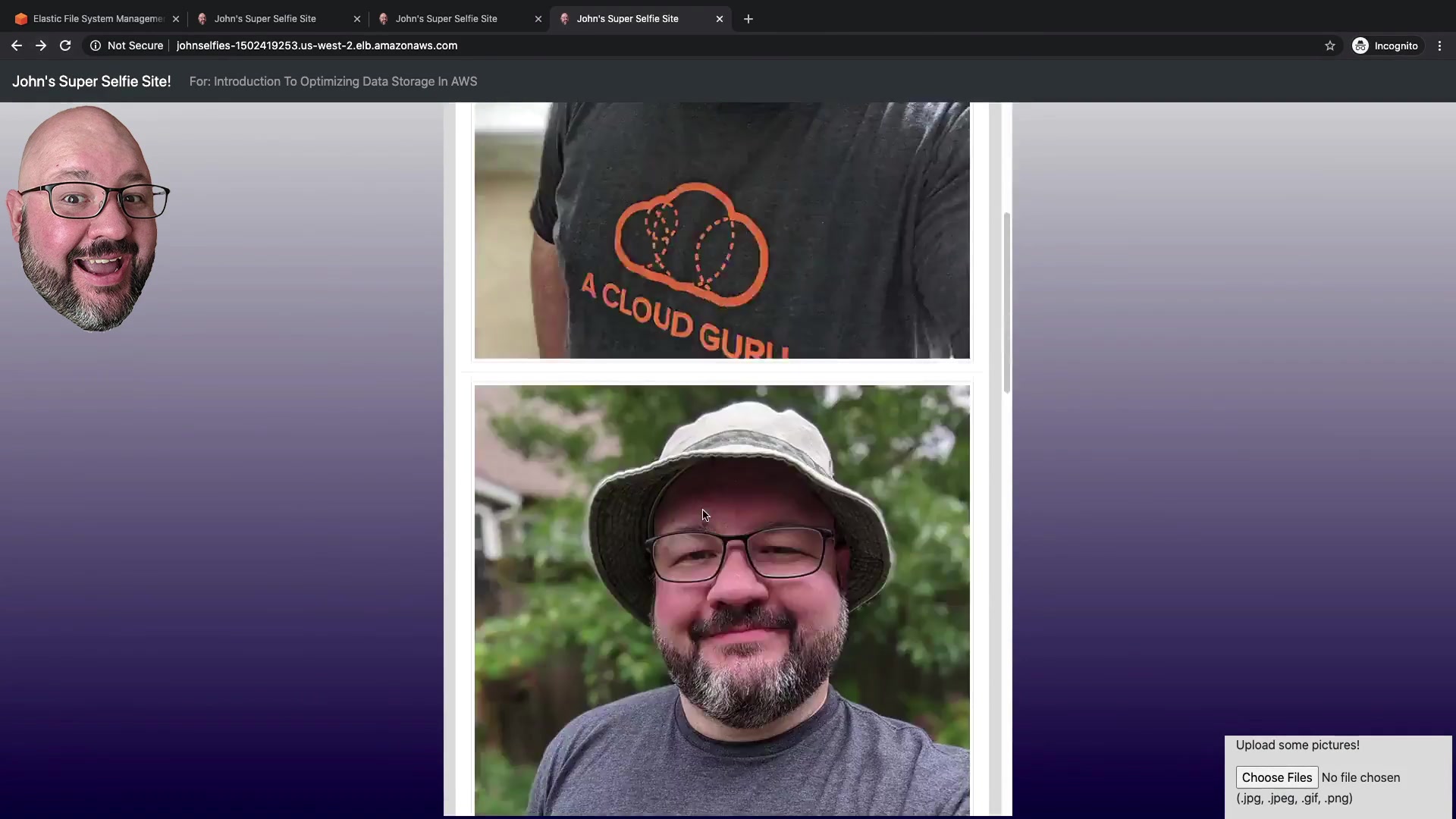Click the Choose Files button
The width and height of the screenshot is (1456, 819).
point(1276,777)
